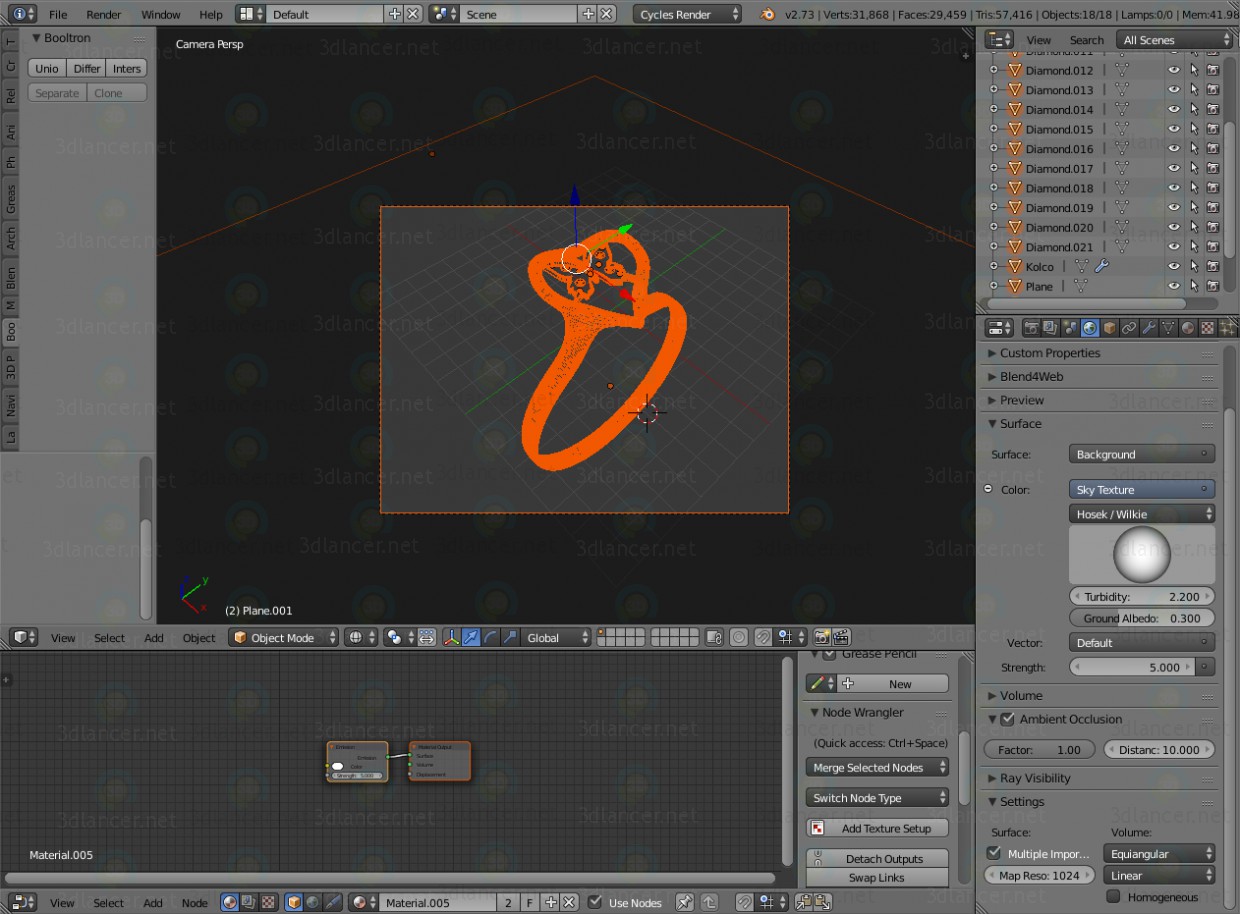This screenshot has height=914, width=1240.
Task: Toggle renderability camera for Diamond.020
Action: 1213,227
